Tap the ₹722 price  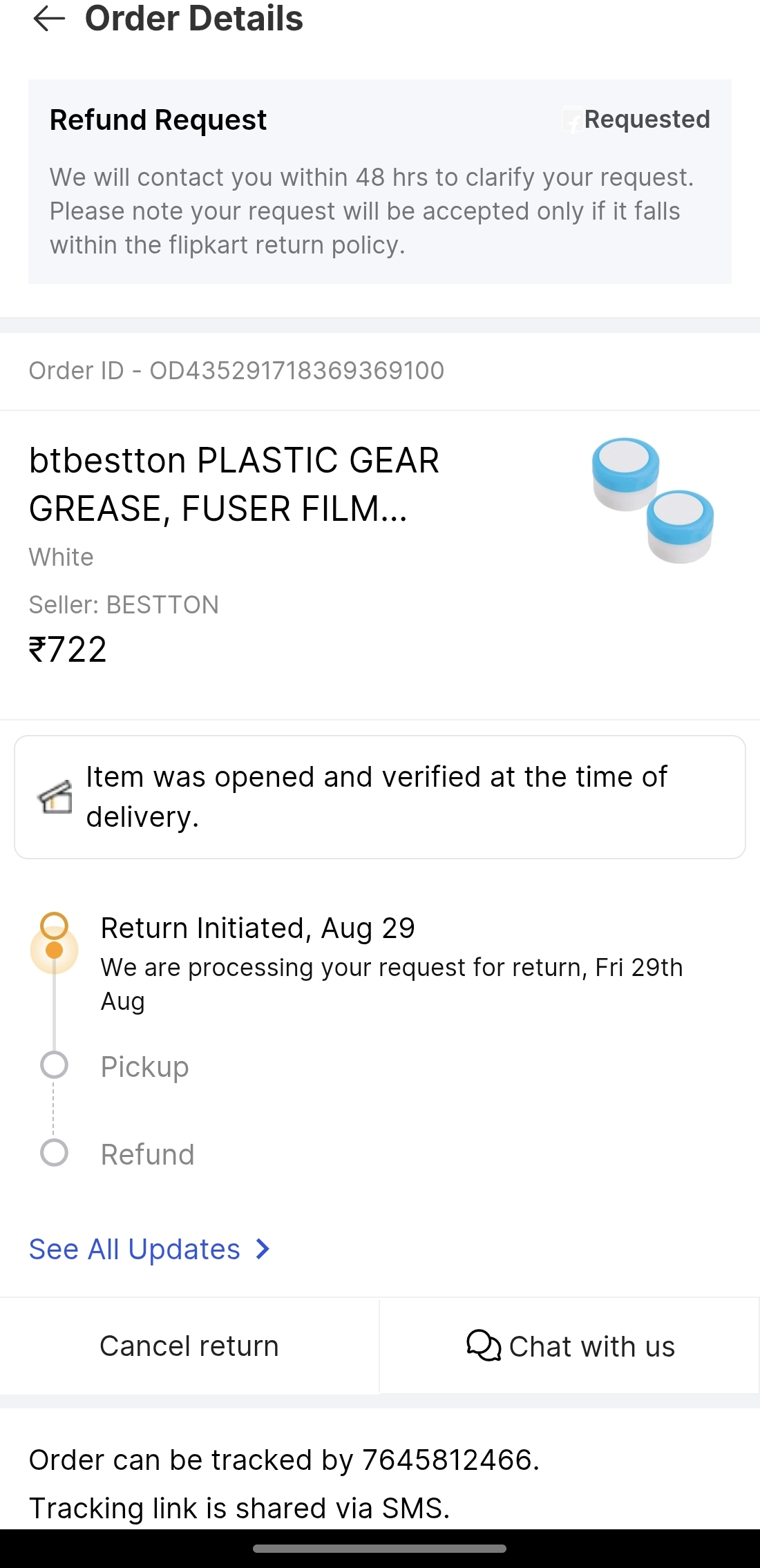[x=68, y=649]
